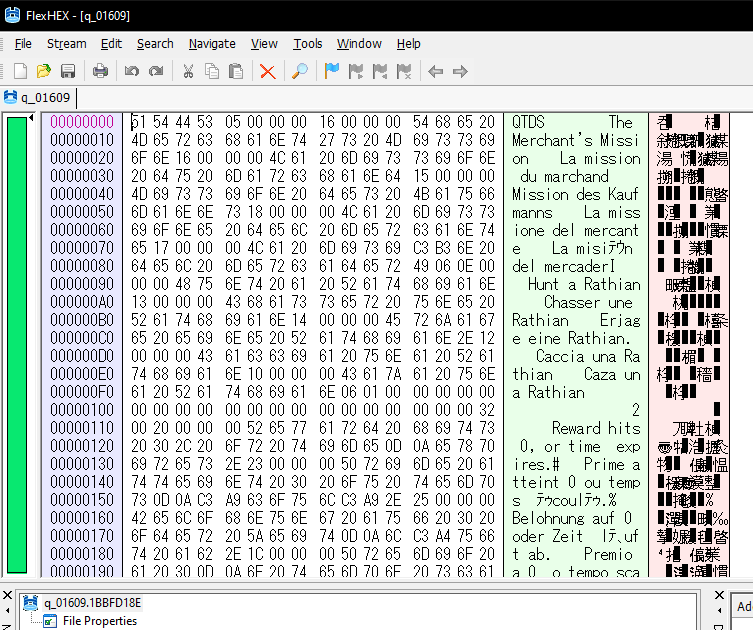This screenshot has width=753, height=630.
Task: Open the Stream menu
Action: coord(67,44)
